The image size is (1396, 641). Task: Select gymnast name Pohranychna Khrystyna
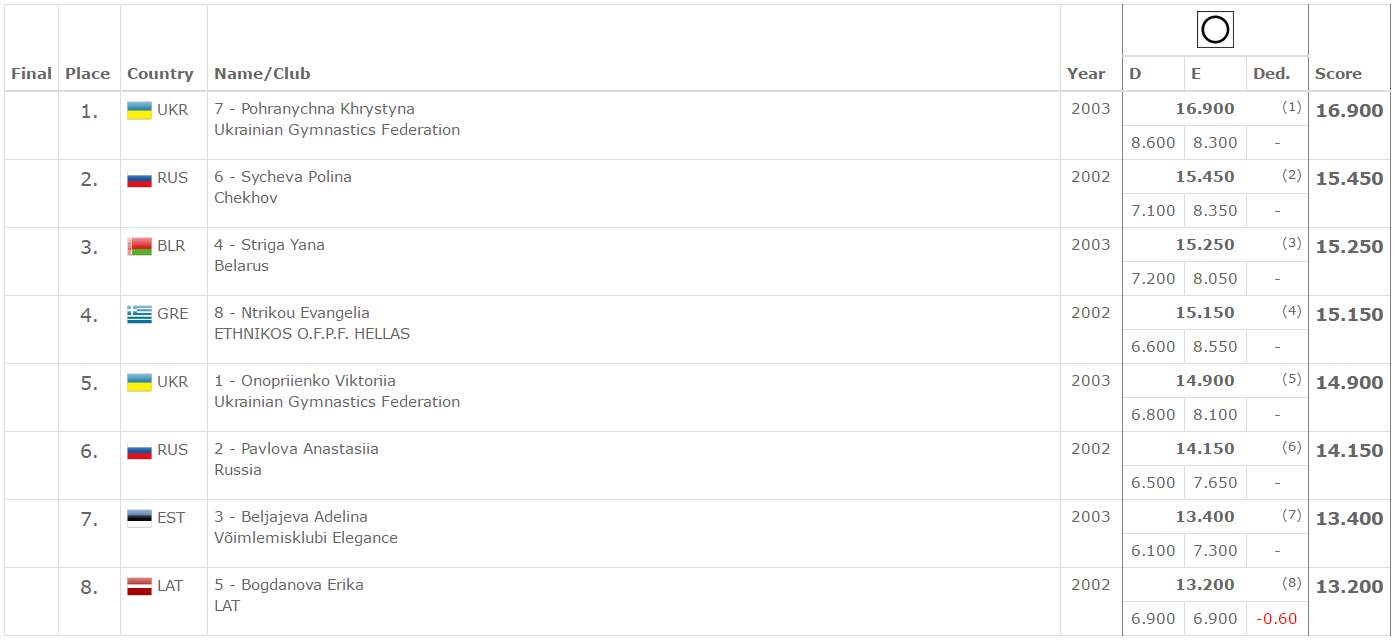tap(328, 109)
